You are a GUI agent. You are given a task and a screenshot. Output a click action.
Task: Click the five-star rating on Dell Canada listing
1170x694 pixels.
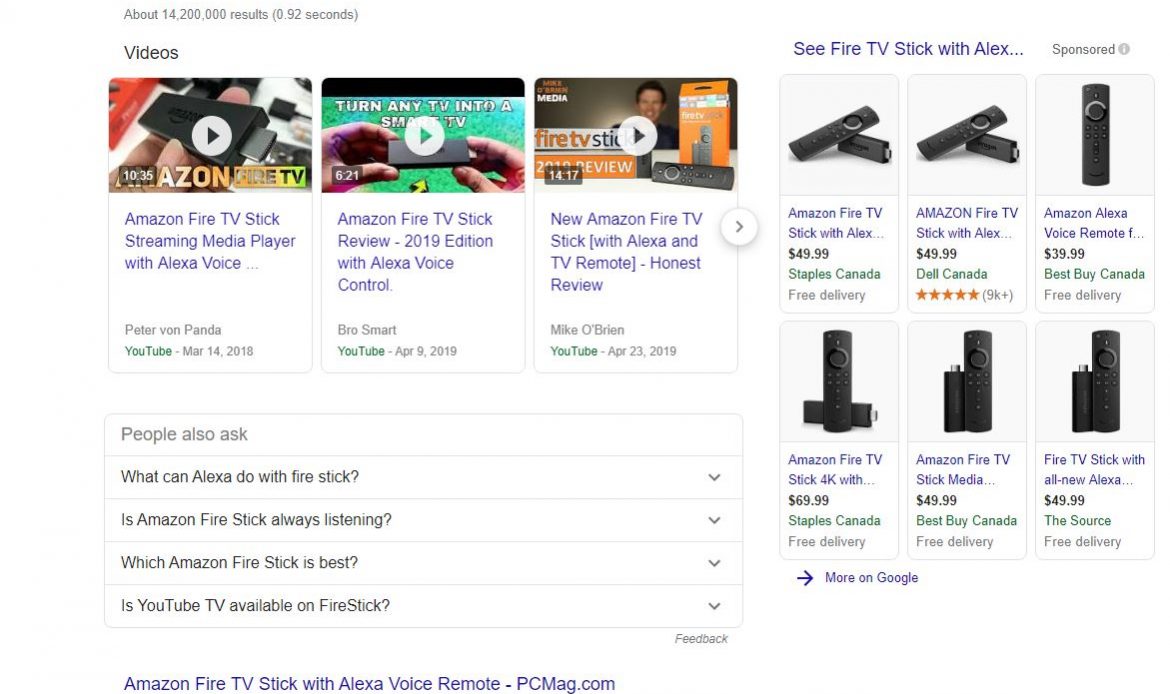(947, 295)
